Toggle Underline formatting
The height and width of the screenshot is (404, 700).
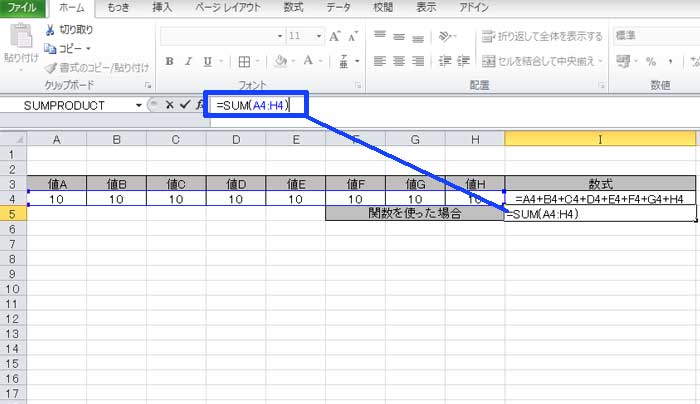click(x=208, y=61)
